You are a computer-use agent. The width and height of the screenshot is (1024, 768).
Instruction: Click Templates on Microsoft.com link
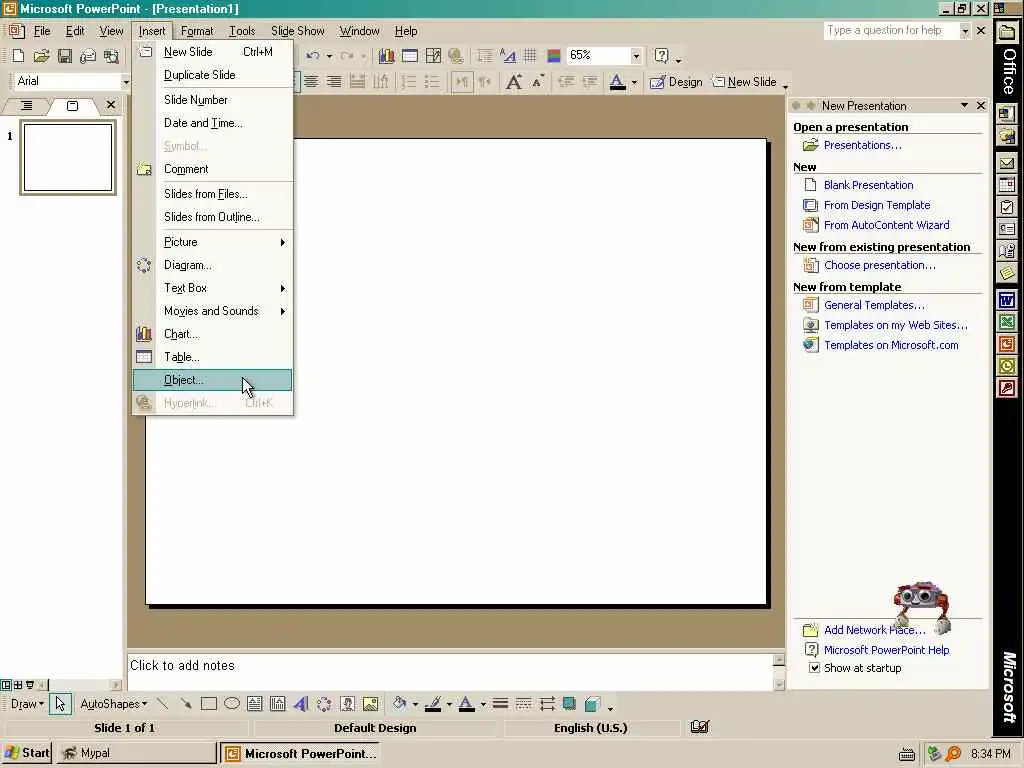891,345
